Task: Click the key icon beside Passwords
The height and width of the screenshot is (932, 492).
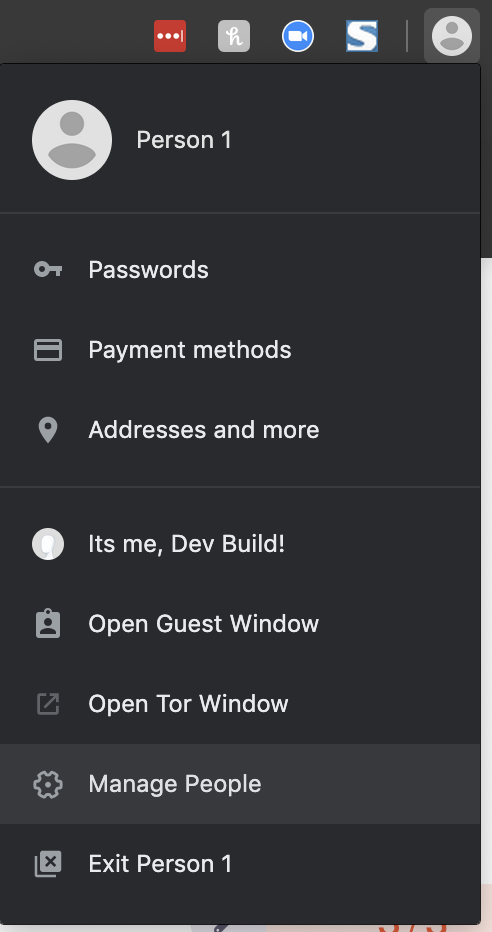Action: click(x=48, y=270)
